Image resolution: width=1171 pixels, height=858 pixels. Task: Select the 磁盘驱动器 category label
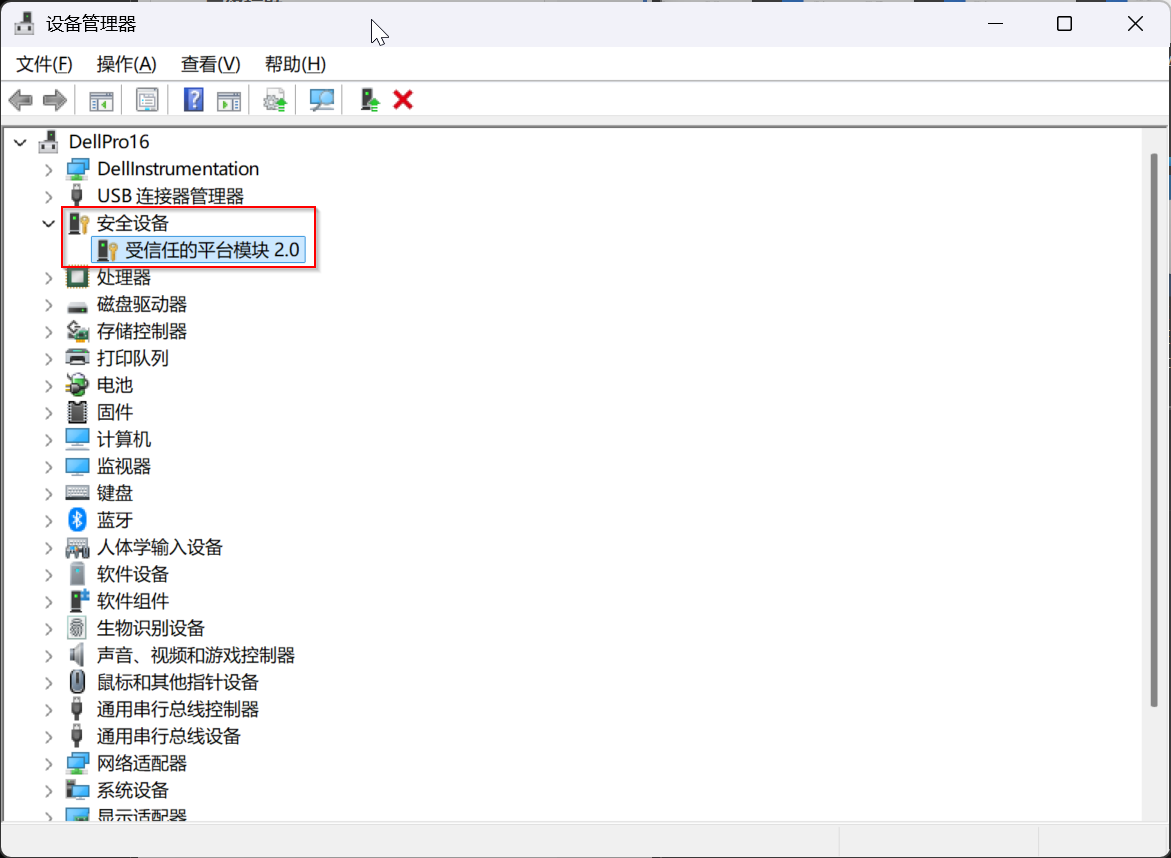pos(140,304)
